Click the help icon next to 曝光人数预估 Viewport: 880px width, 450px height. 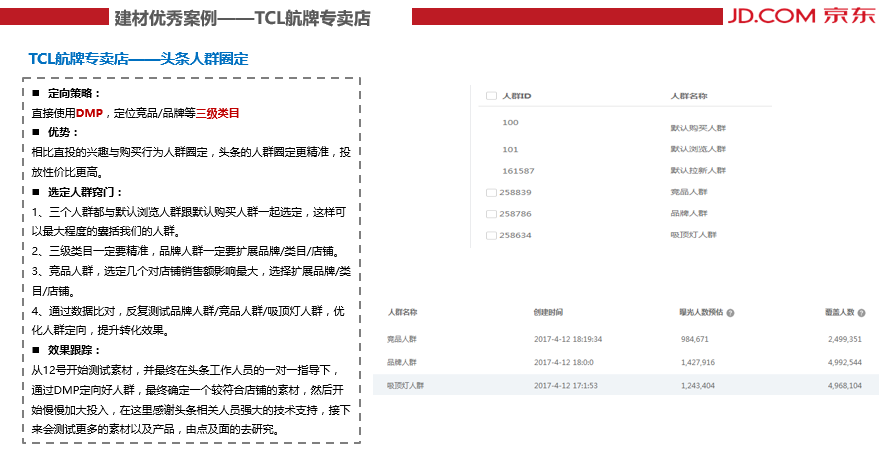[x=730, y=313]
